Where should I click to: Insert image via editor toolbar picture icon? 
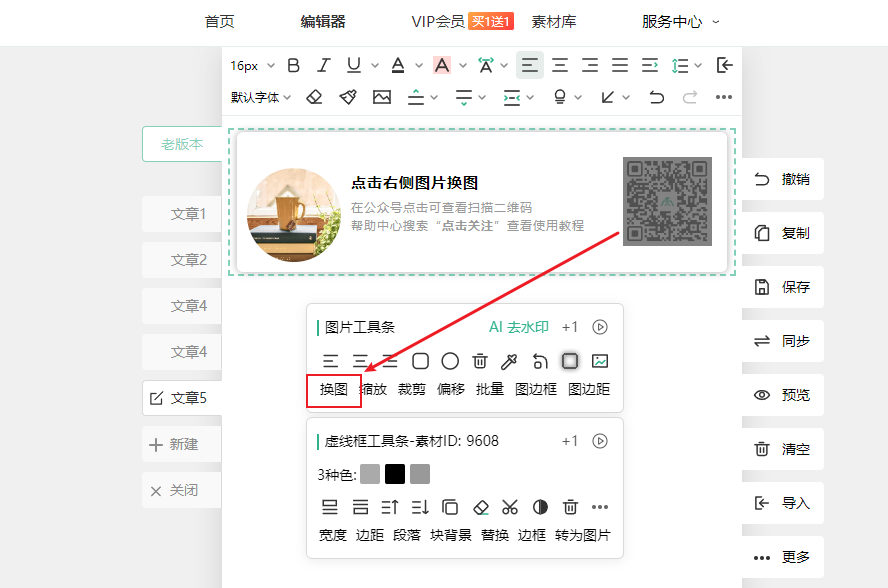pos(382,97)
